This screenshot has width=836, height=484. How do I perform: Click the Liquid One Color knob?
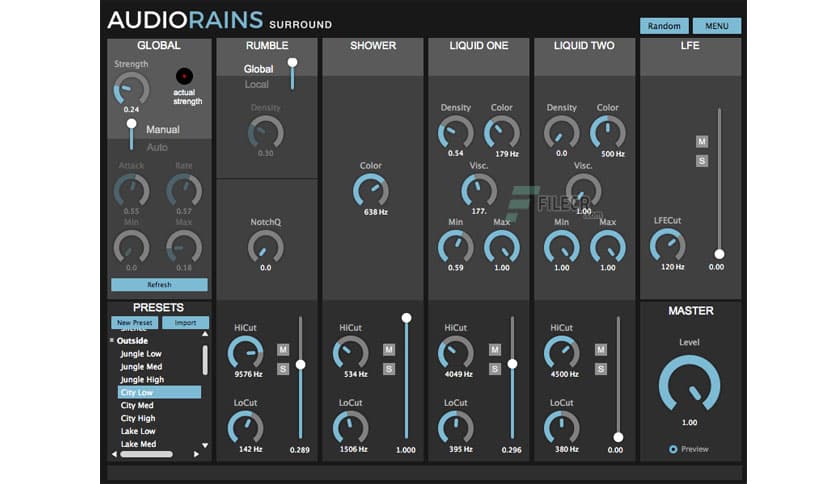(x=502, y=132)
